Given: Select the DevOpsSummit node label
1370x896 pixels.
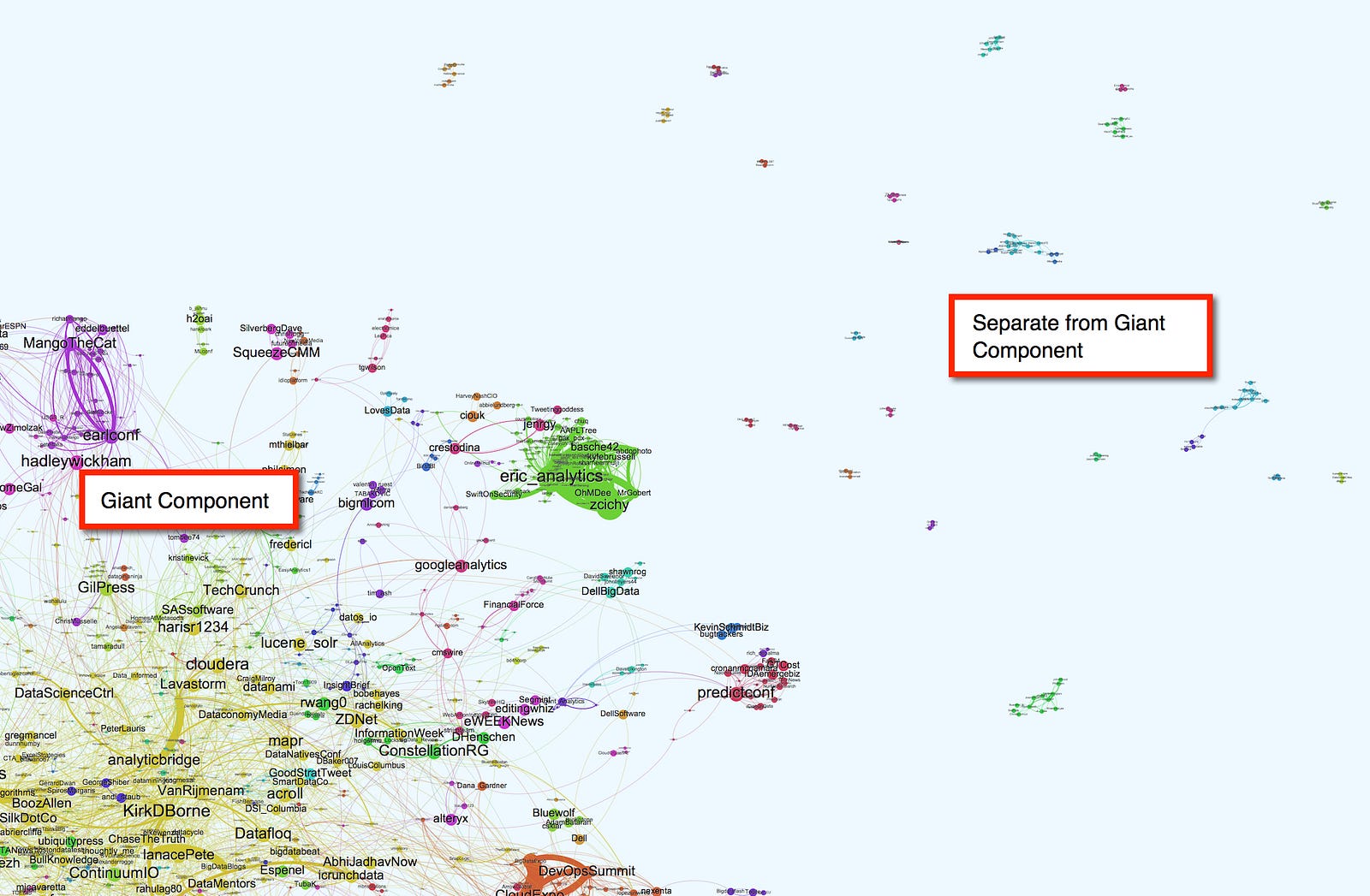Looking at the screenshot, I should [587, 871].
